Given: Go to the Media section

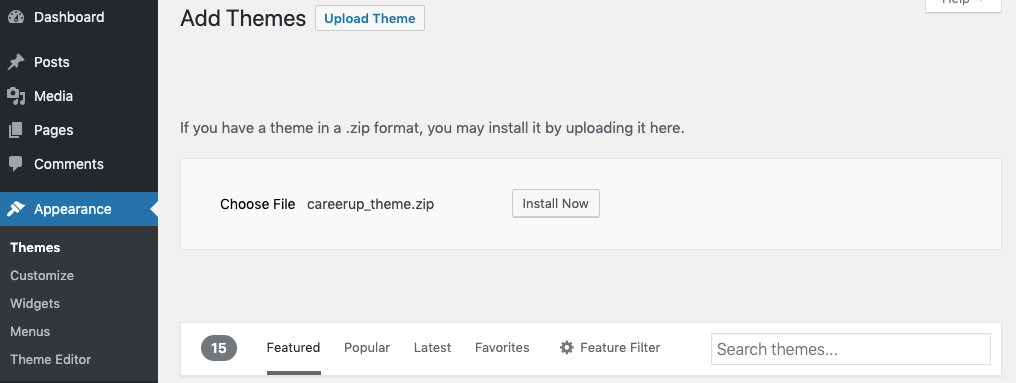Looking at the screenshot, I should tap(79, 97).
